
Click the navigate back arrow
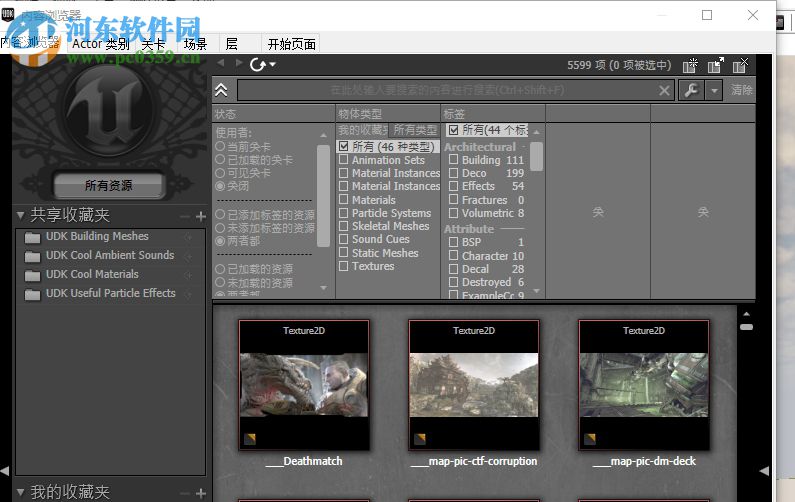coord(221,63)
